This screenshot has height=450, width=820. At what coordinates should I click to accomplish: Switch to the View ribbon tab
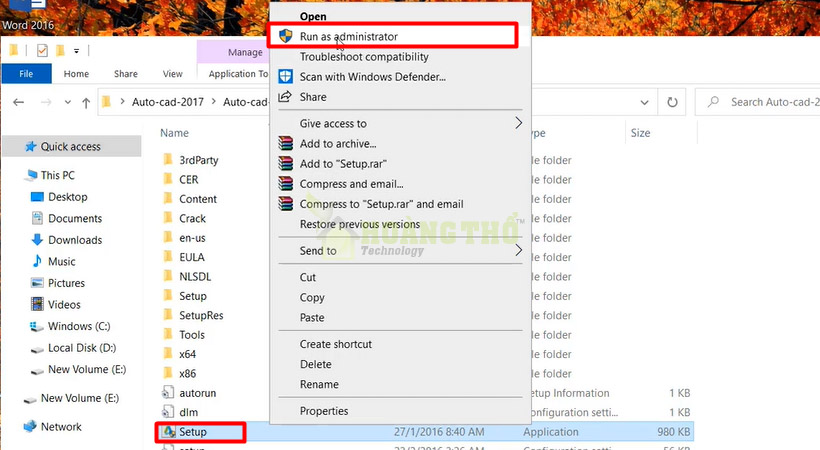tap(173, 74)
